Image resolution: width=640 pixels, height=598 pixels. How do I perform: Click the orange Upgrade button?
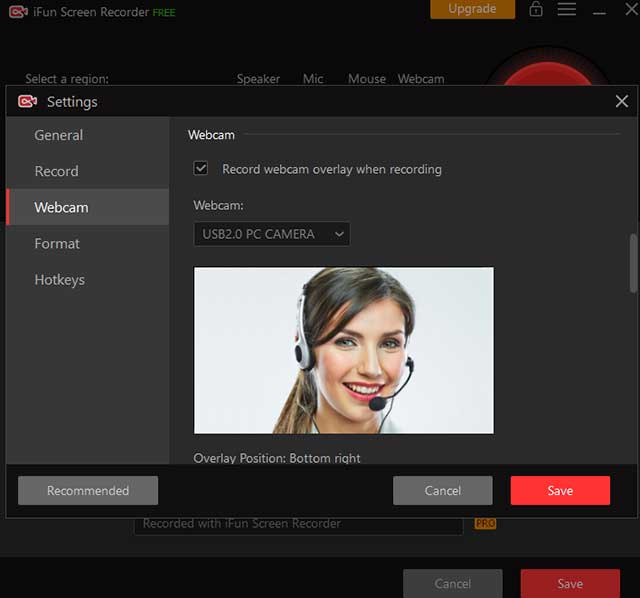(x=472, y=9)
